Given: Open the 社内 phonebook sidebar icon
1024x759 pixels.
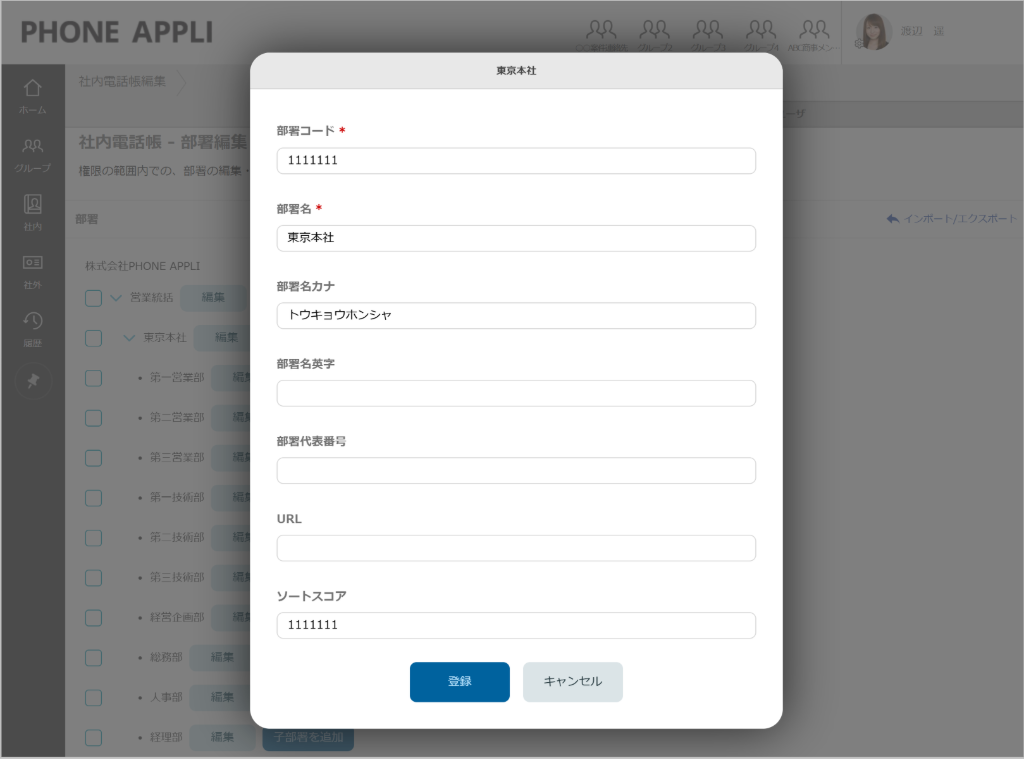Looking at the screenshot, I should [x=33, y=207].
